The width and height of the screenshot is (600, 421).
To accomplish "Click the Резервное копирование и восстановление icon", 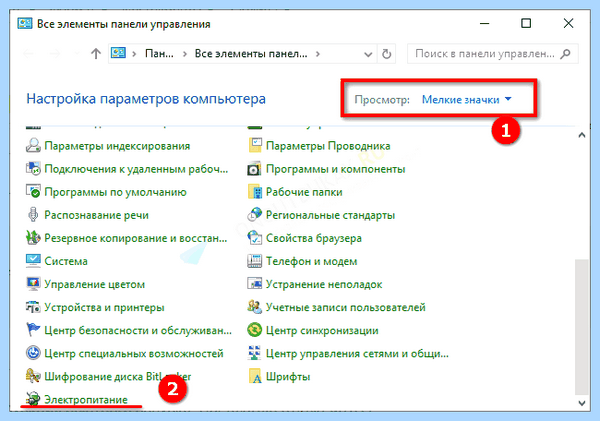I will [33, 238].
